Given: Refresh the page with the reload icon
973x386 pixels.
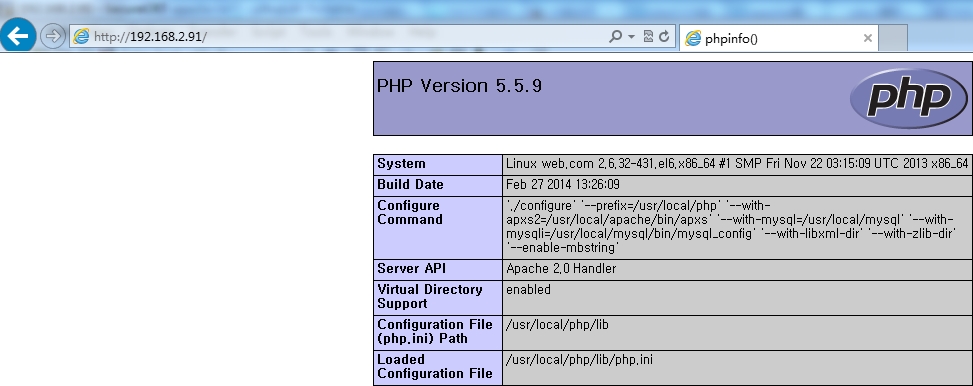Looking at the screenshot, I should [664, 37].
